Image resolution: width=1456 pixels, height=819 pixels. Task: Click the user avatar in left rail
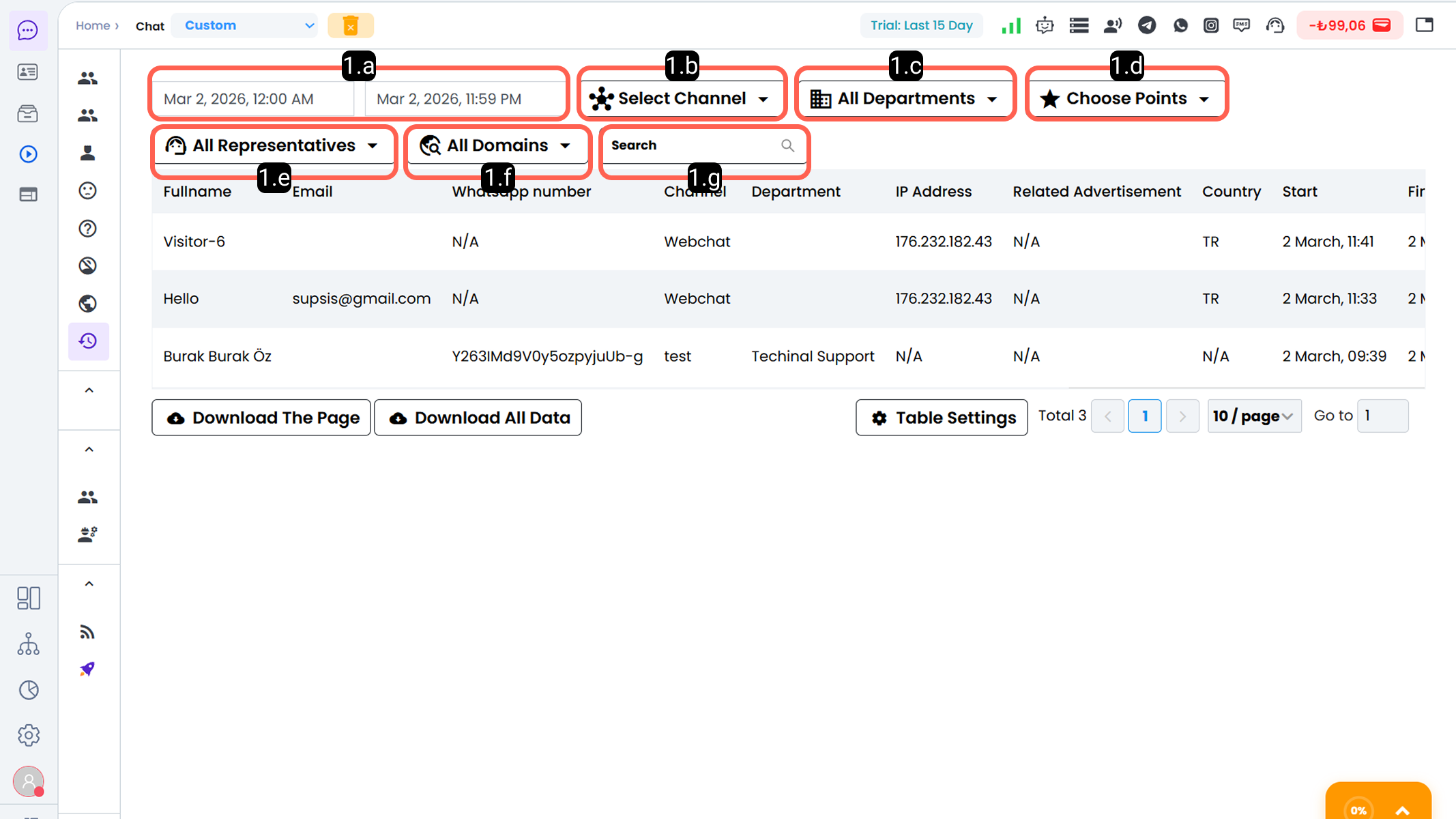click(x=29, y=781)
